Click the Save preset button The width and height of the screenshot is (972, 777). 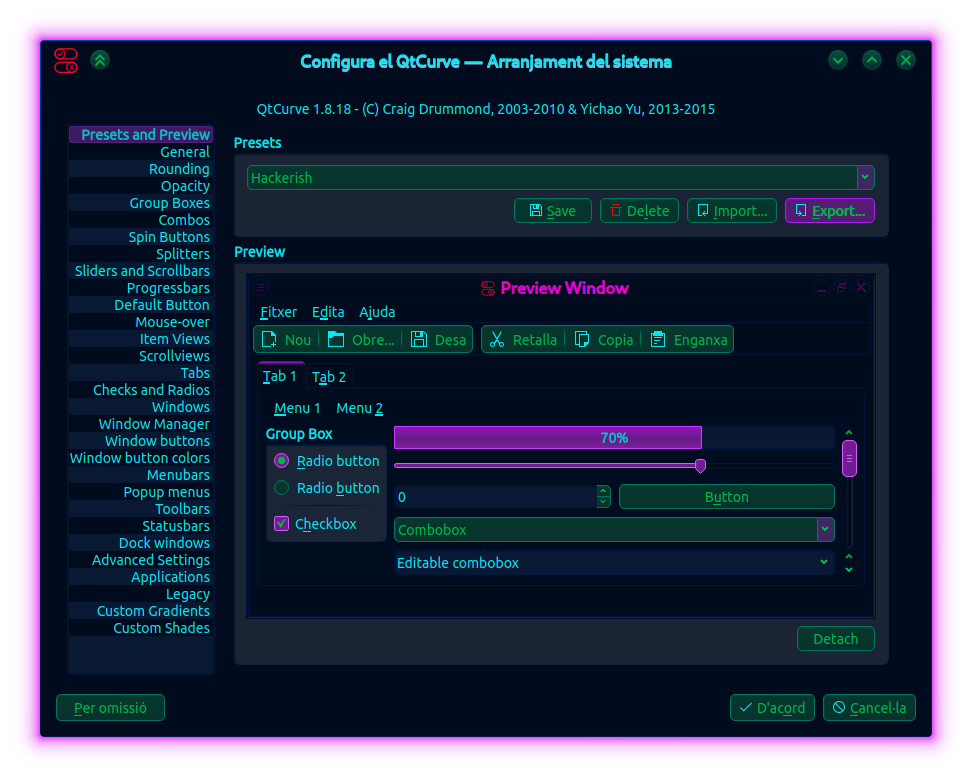coord(553,211)
